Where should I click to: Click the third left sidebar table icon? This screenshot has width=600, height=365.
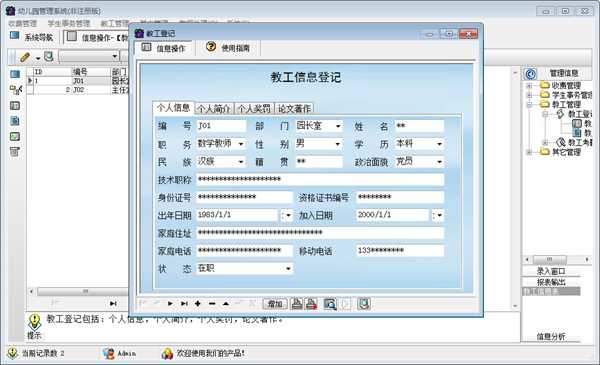[15, 106]
